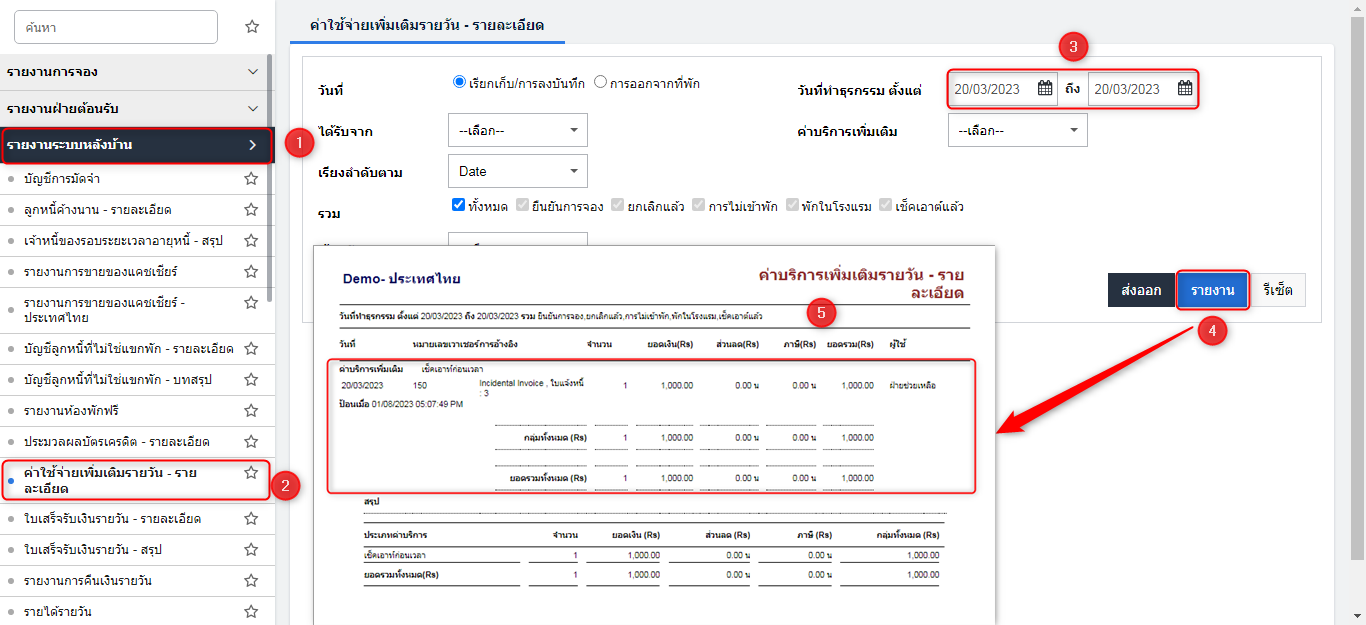Open ได้รับจาก dropdown
This screenshot has height=625, width=1366.
[x=518, y=130]
